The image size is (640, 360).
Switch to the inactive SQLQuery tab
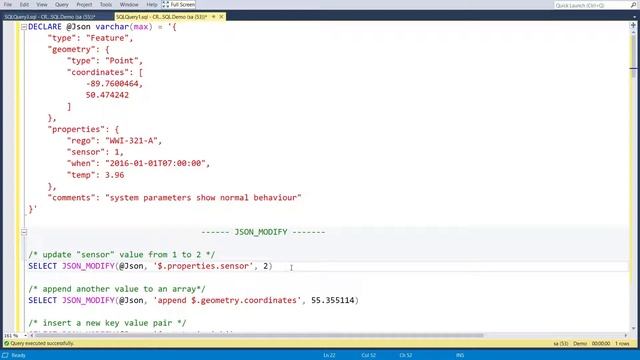(x=50, y=17)
